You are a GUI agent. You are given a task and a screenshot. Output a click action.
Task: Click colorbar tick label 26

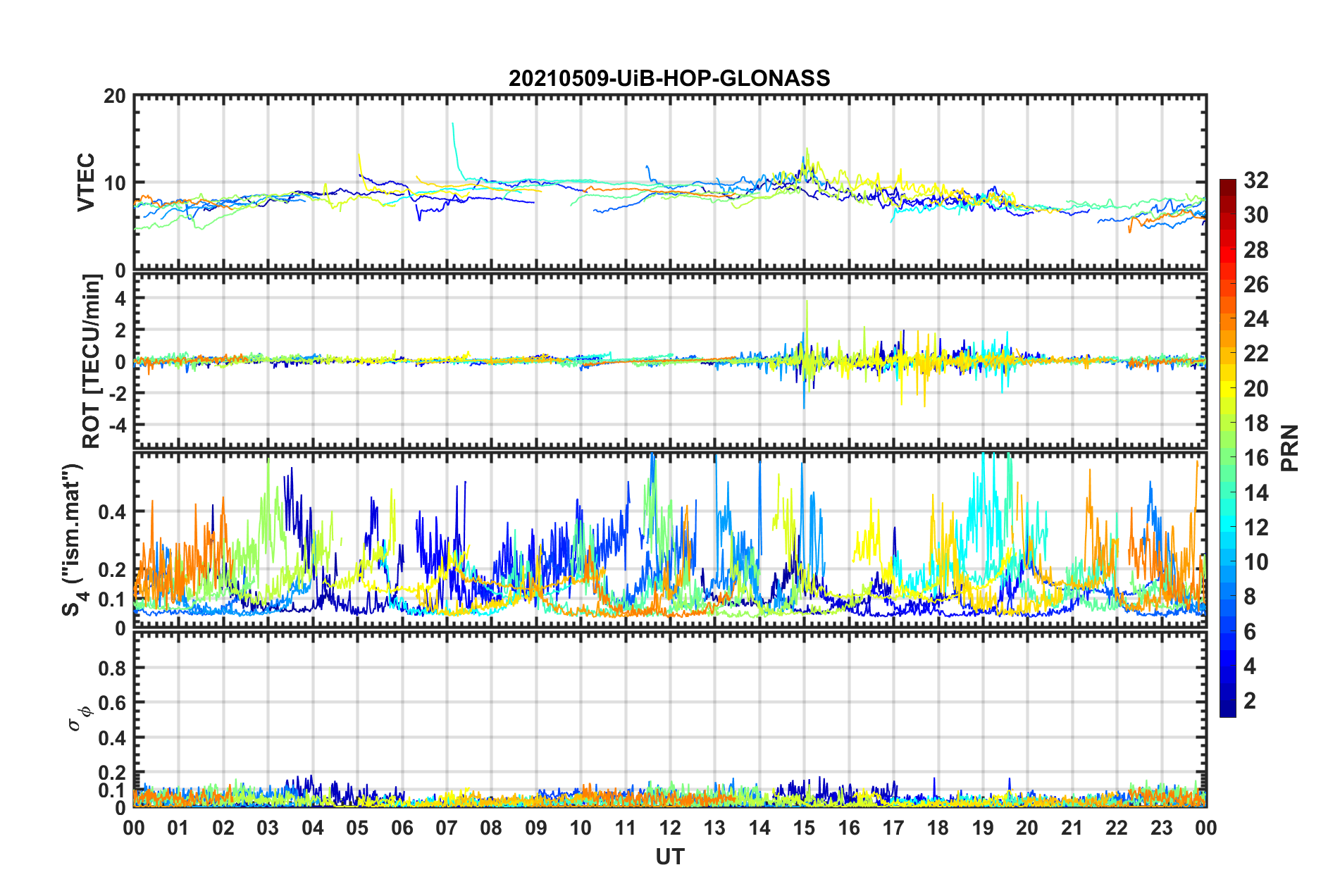pyautogui.click(x=1255, y=285)
